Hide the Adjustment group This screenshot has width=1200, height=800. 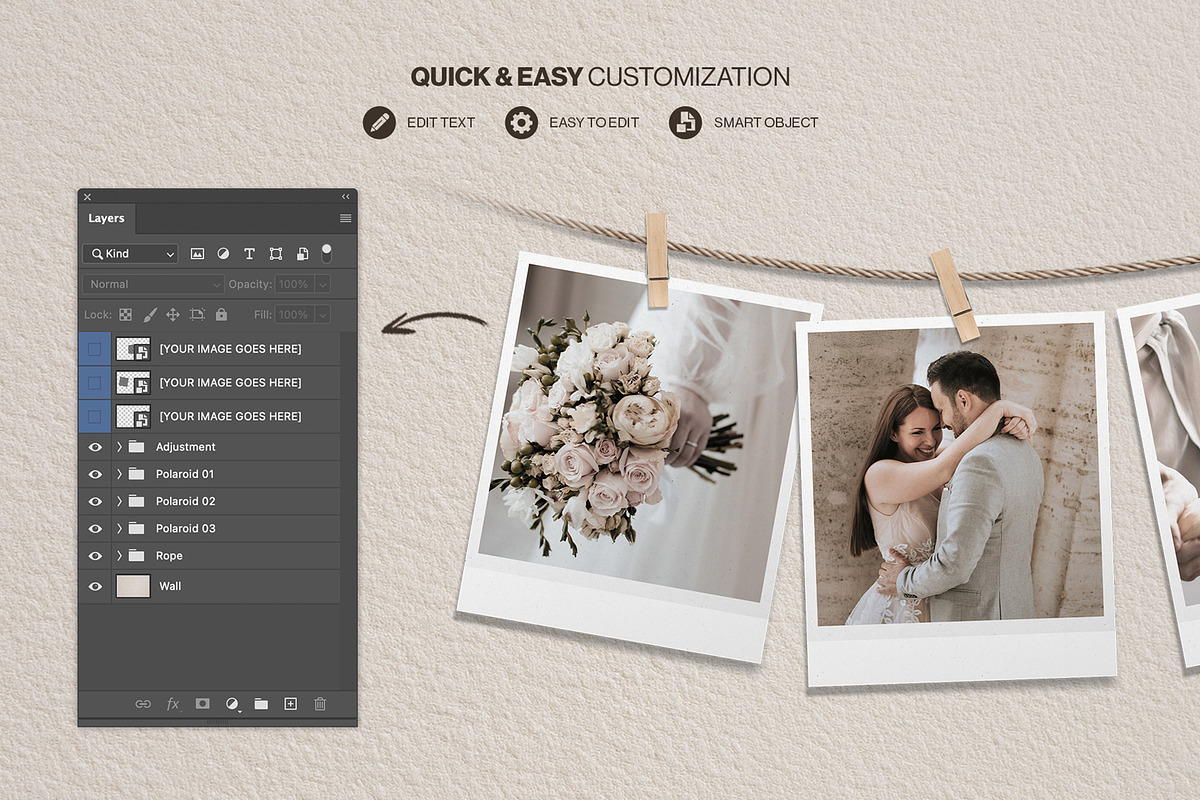(x=95, y=447)
